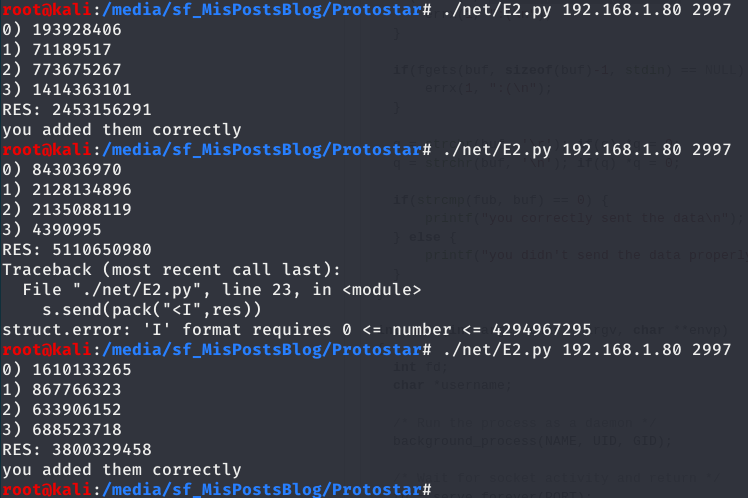
Task: Click the 'you added them correctly' first message
Action: click(x=122, y=130)
